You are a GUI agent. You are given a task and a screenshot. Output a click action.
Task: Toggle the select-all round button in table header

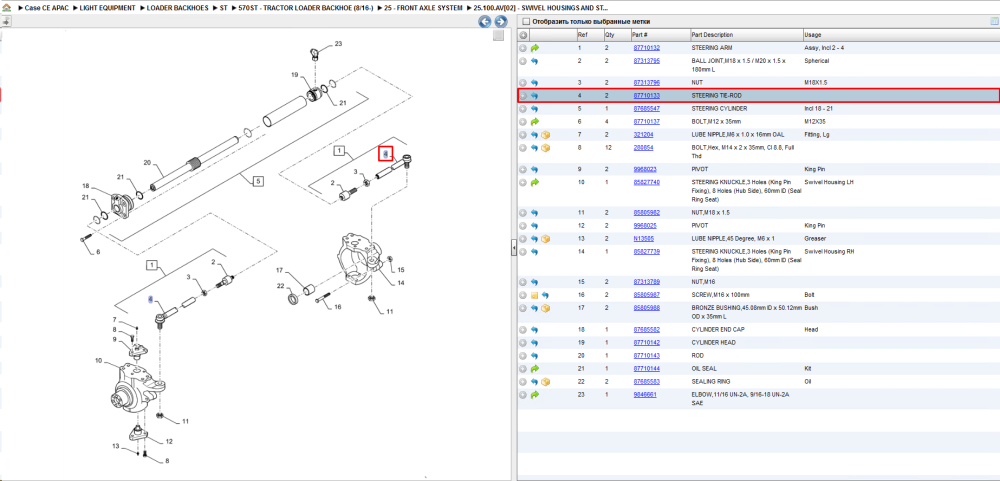click(x=523, y=34)
